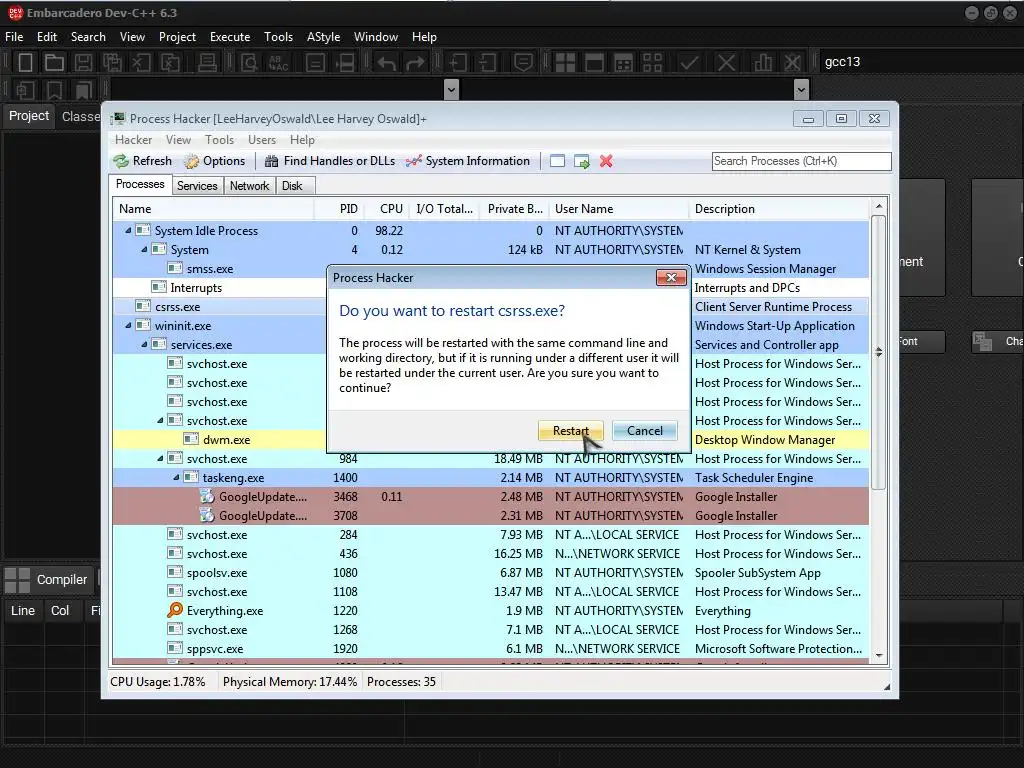This screenshot has width=1024, height=768.
Task: Select the spoolsv.exe process row
Action: click(491, 573)
